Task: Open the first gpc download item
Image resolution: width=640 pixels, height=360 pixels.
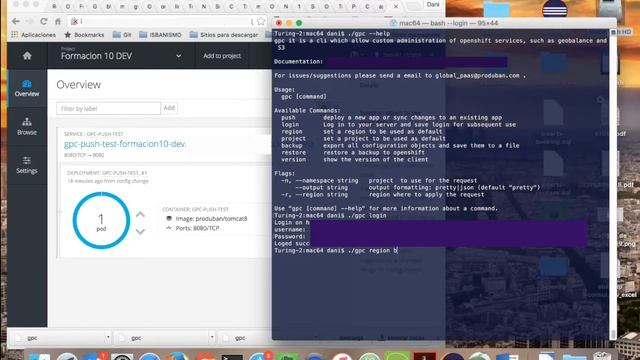Action: (57, 338)
